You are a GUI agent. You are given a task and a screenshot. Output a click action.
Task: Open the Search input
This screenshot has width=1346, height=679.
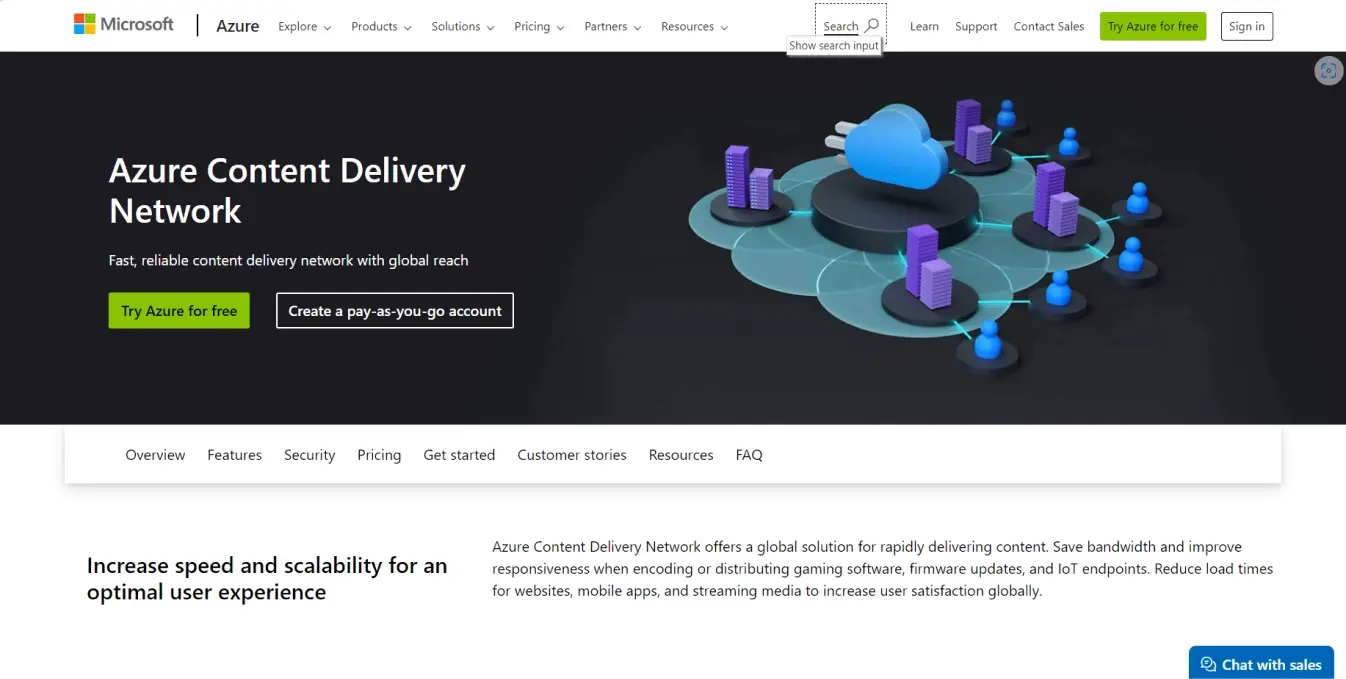pyautogui.click(x=851, y=26)
